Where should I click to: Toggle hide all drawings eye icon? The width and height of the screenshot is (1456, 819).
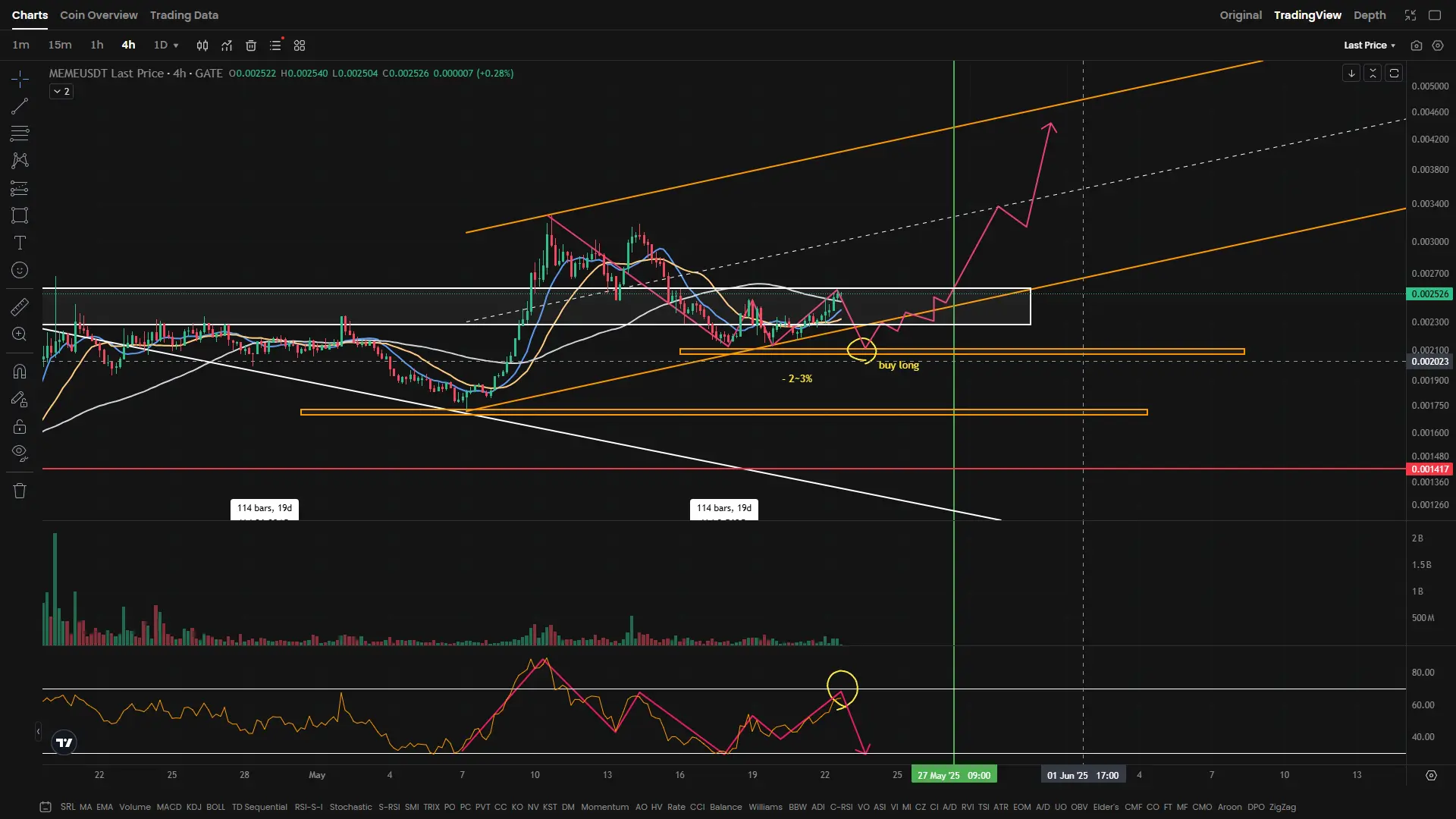click(x=20, y=453)
